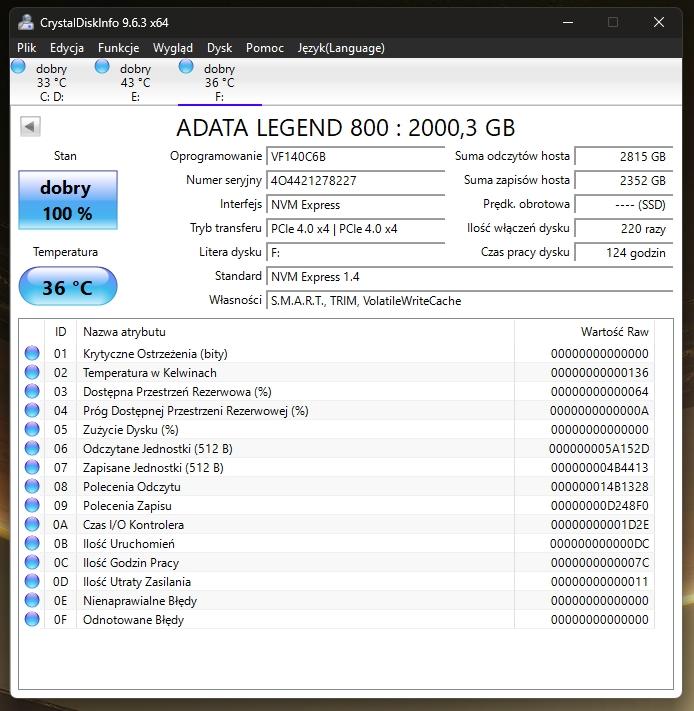Click status orb beside Ilość Godzin Pracy
Screen dimensions: 694x711
click(32, 562)
